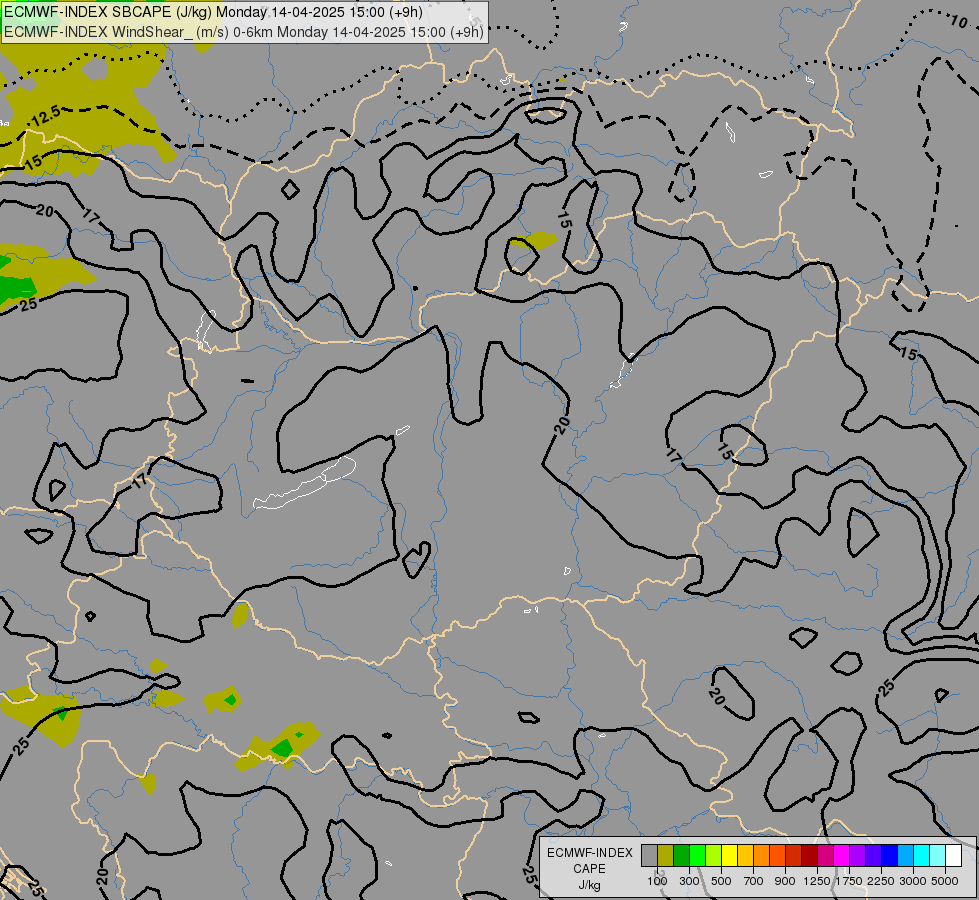The height and width of the screenshot is (900, 979).
Task: Click the sky blue swatch left of 3000
Action: click(x=905, y=855)
